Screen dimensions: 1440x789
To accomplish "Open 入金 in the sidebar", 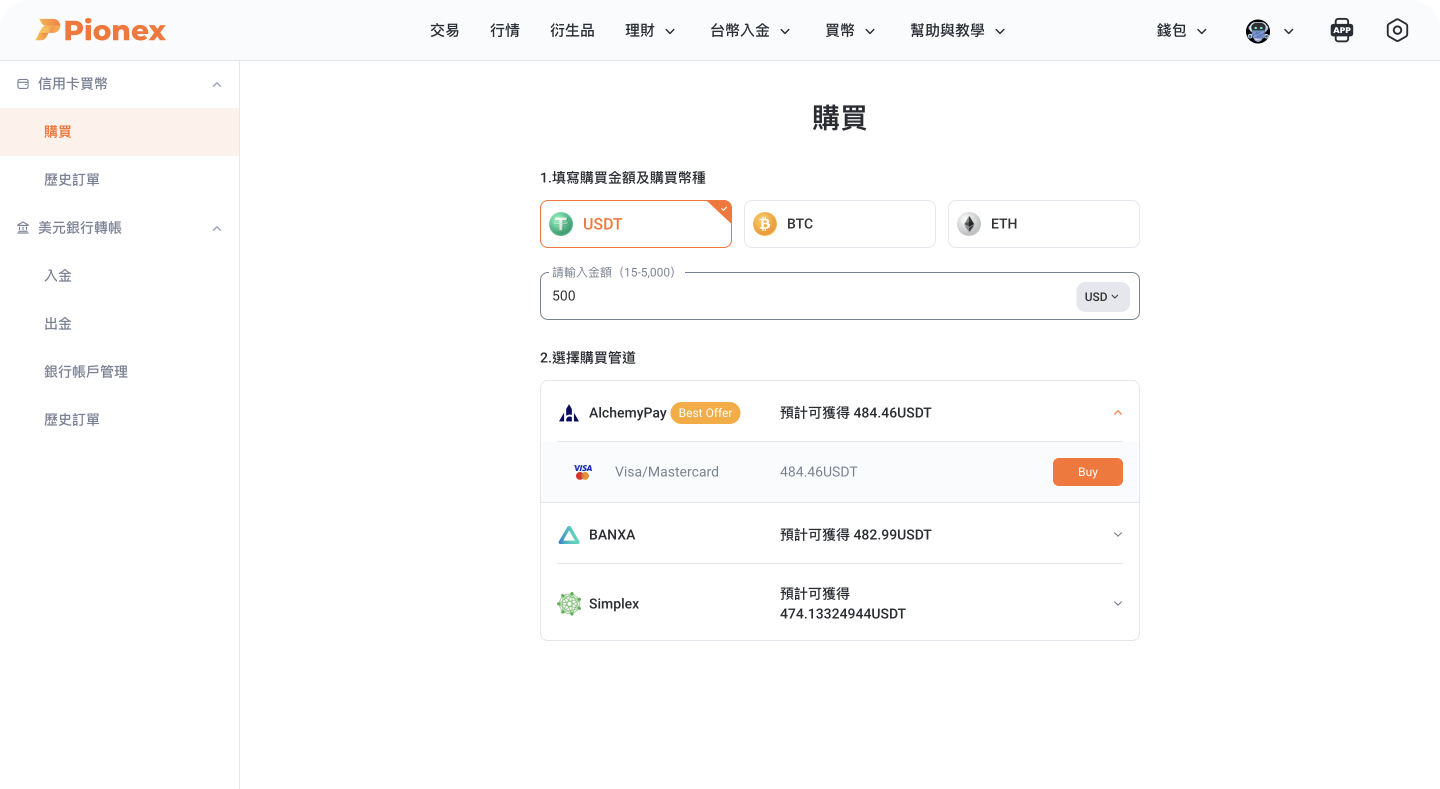I will 120,276.
